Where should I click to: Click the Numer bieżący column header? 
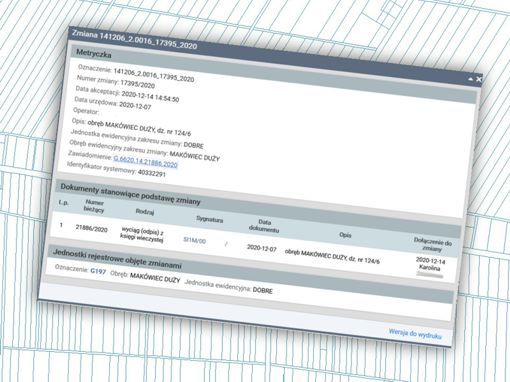point(94,206)
